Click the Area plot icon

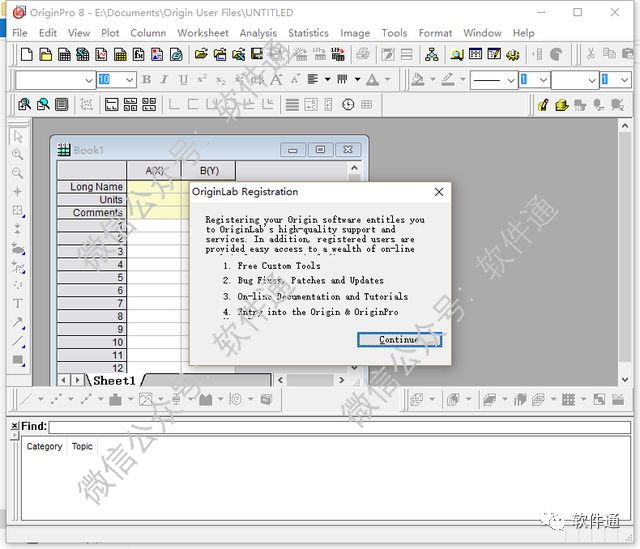206,399
